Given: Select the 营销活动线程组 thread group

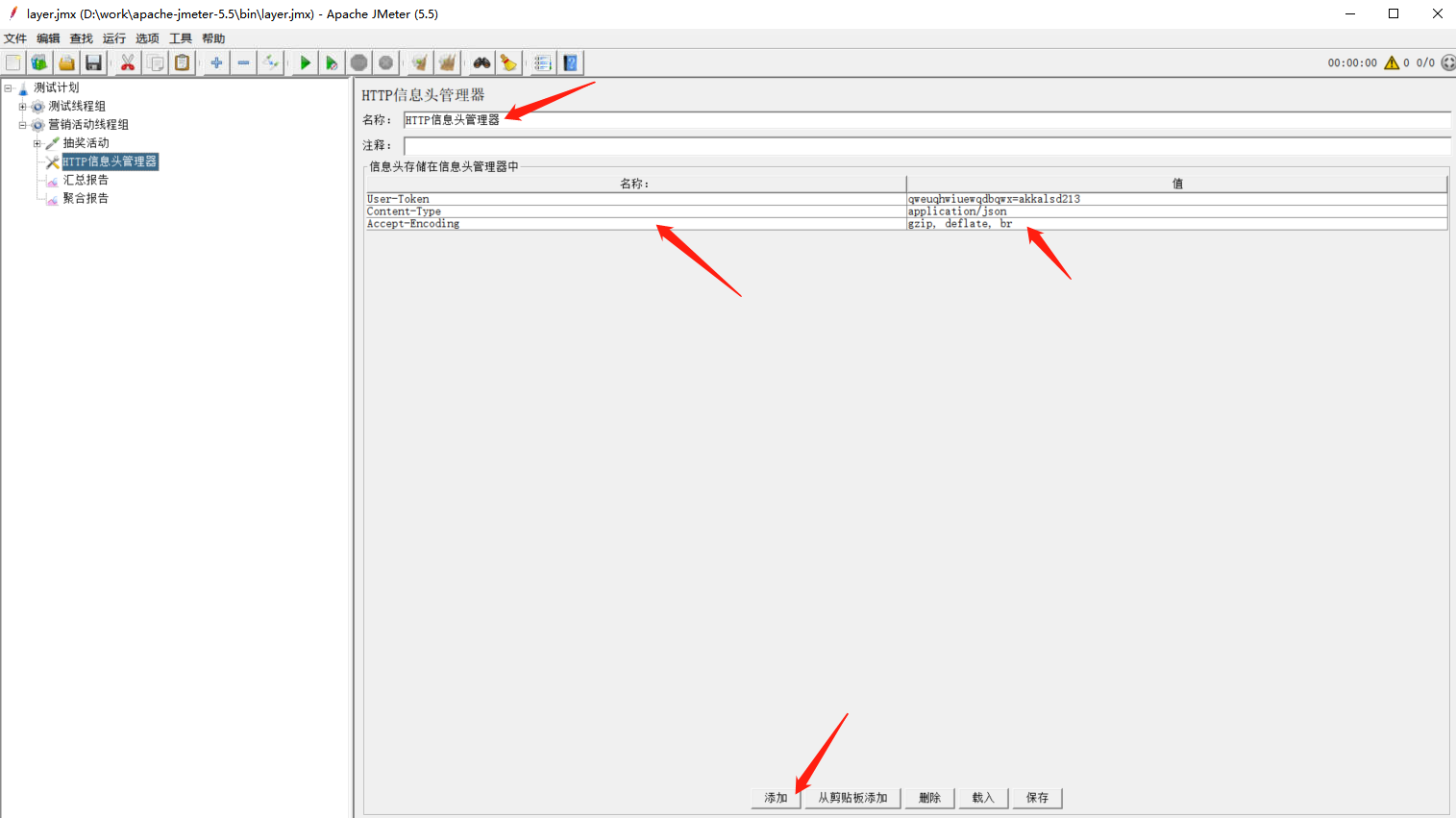Looking at the screenshot, I should [88, 124].
